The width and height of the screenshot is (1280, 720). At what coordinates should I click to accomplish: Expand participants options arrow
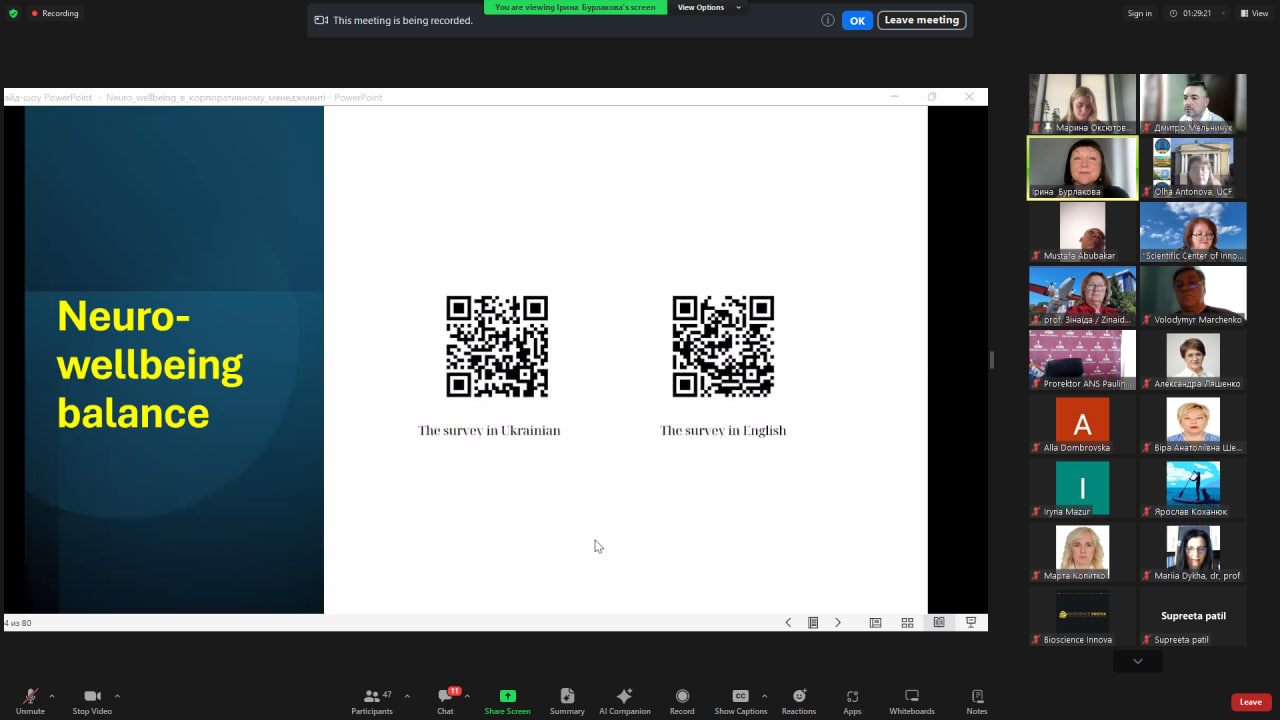[x=407, y=696]
